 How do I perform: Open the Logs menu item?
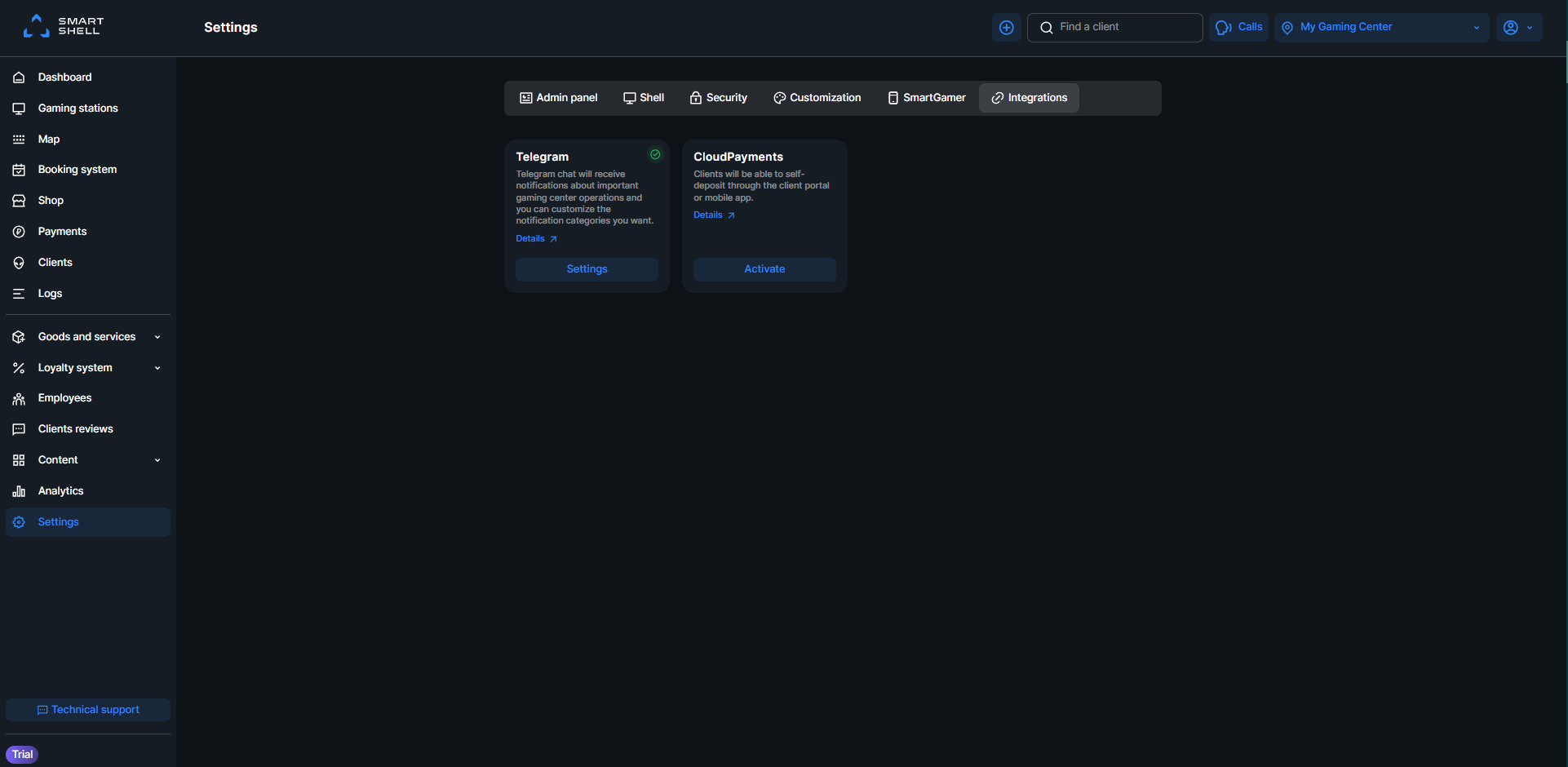(88, 294)
